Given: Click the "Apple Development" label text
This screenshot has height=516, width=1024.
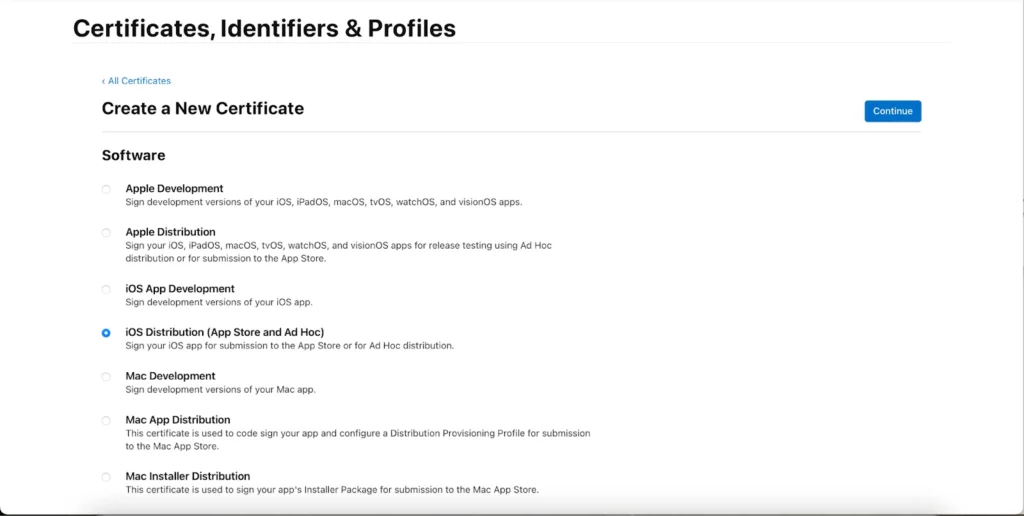Looking at the screenshot, I should click(174, 188).
